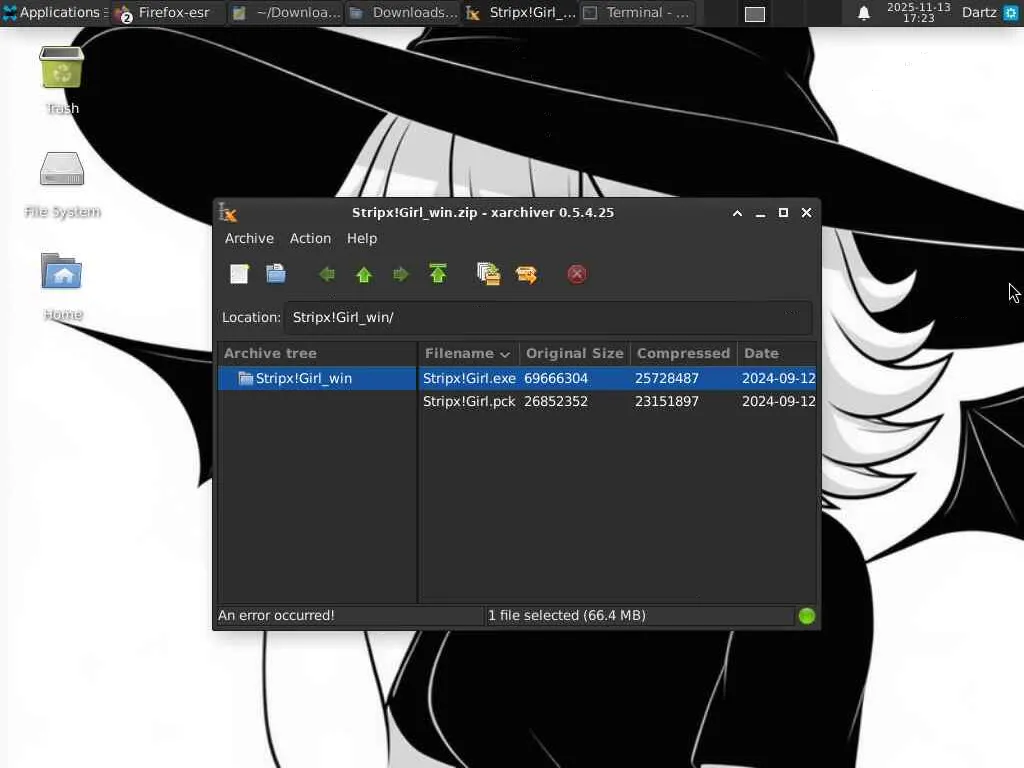The width and height of the screenshot is (1024, 768).
Task: Click the red Cancel operation icon
Action: click(x=577, y=274)
